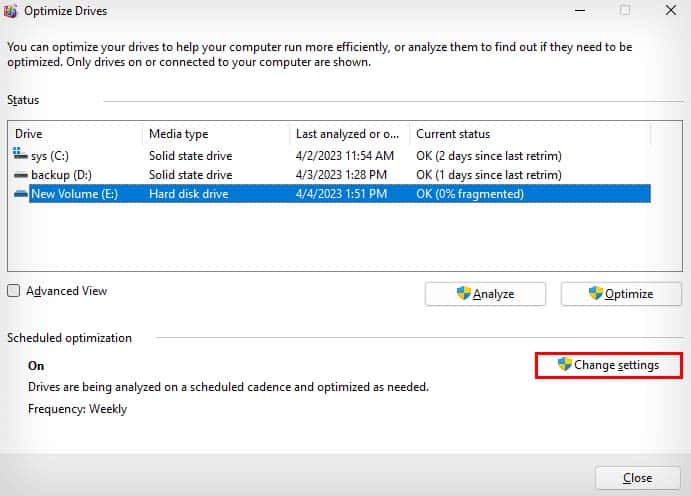Click the Solid state drive cell for backup (D:)

190,175
